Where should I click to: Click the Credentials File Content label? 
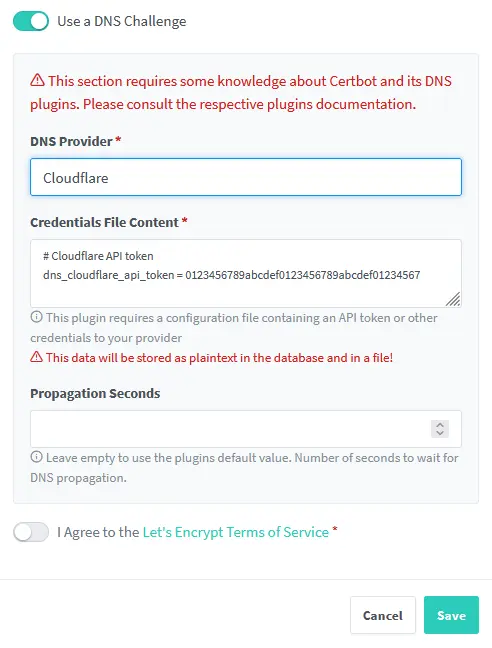click(105, 222)
